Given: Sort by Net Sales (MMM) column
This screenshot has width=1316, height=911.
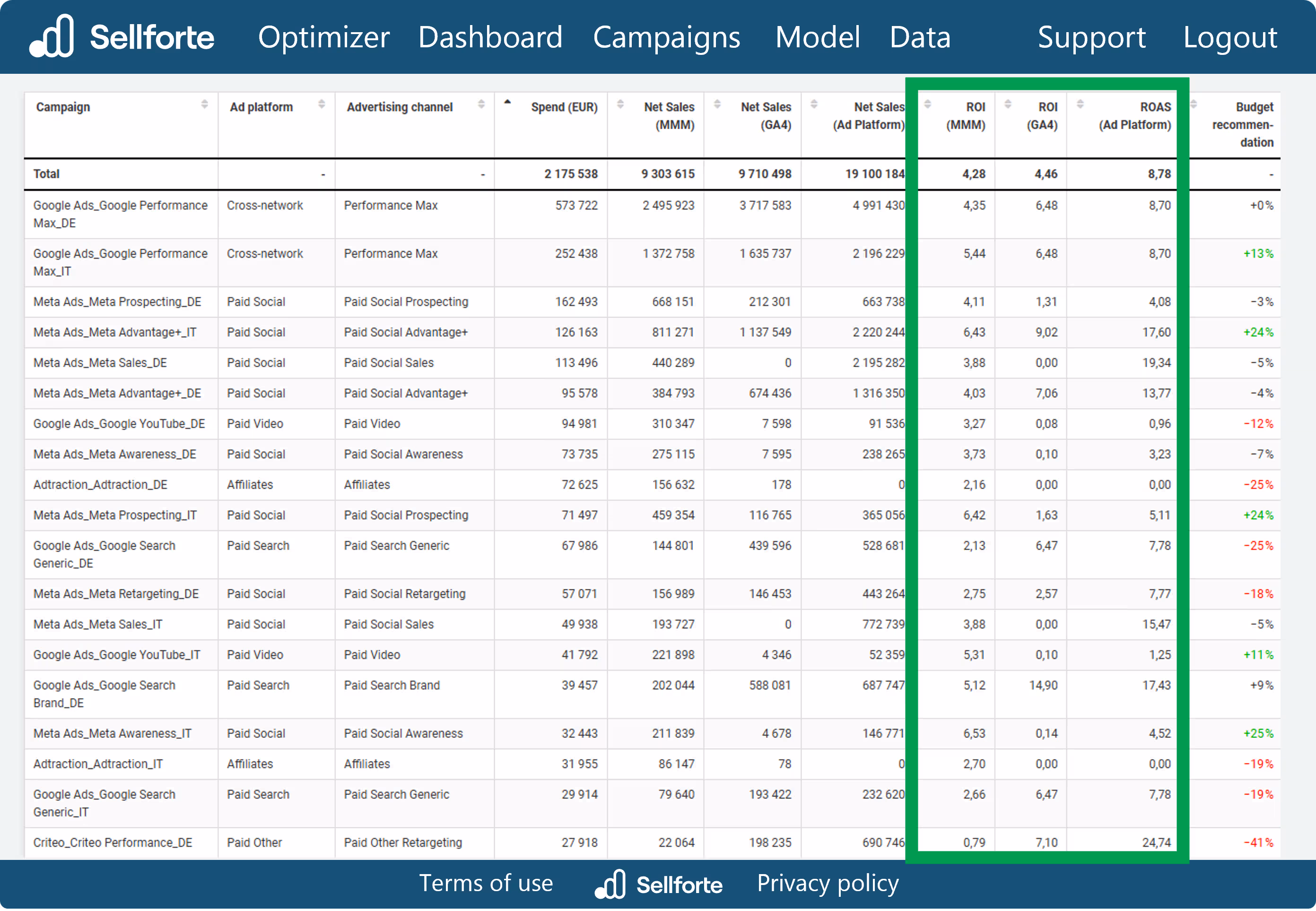Looking at the screenshot, I should coord(620,105).
